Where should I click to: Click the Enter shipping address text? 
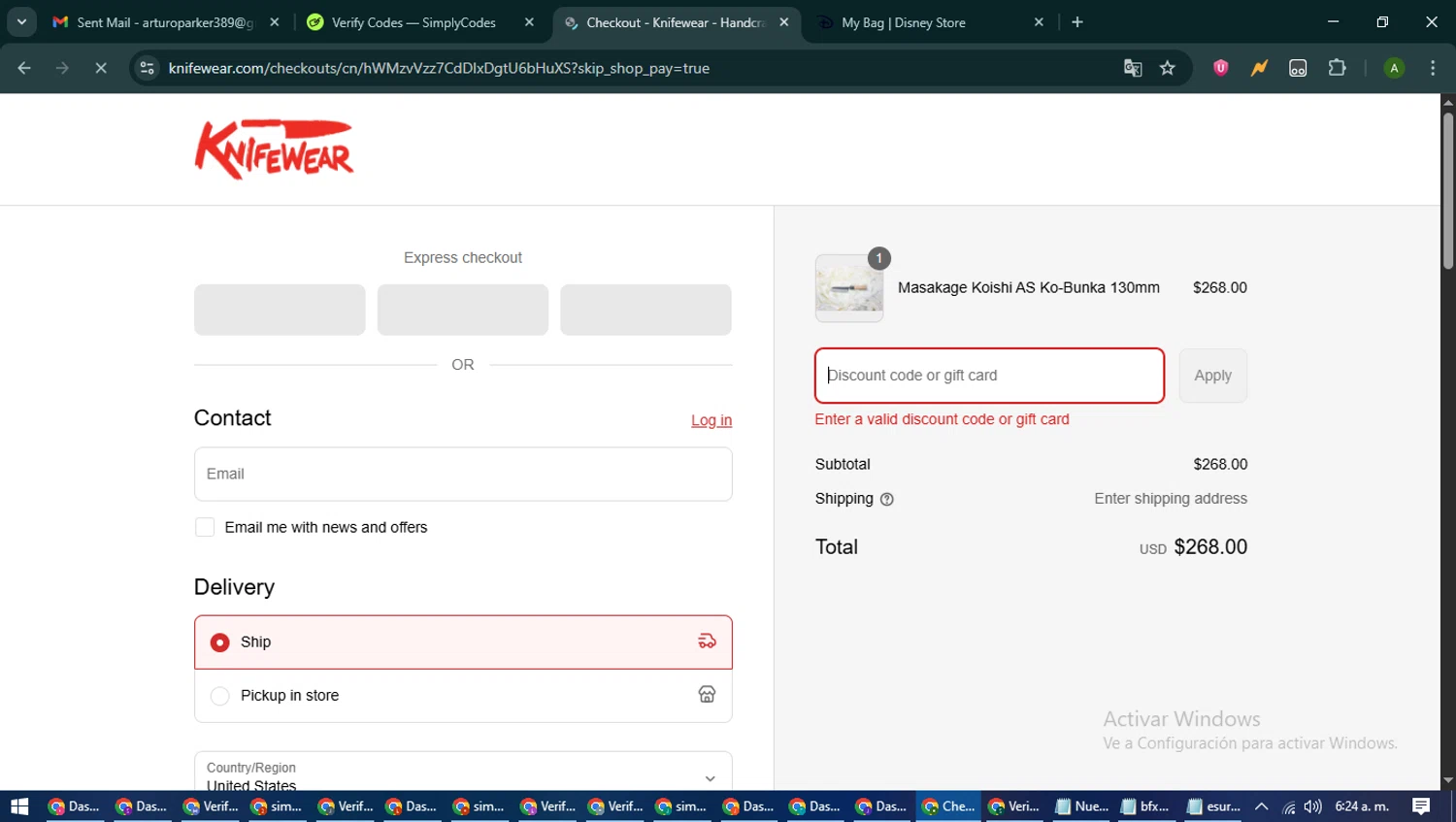pos(1171,498)
